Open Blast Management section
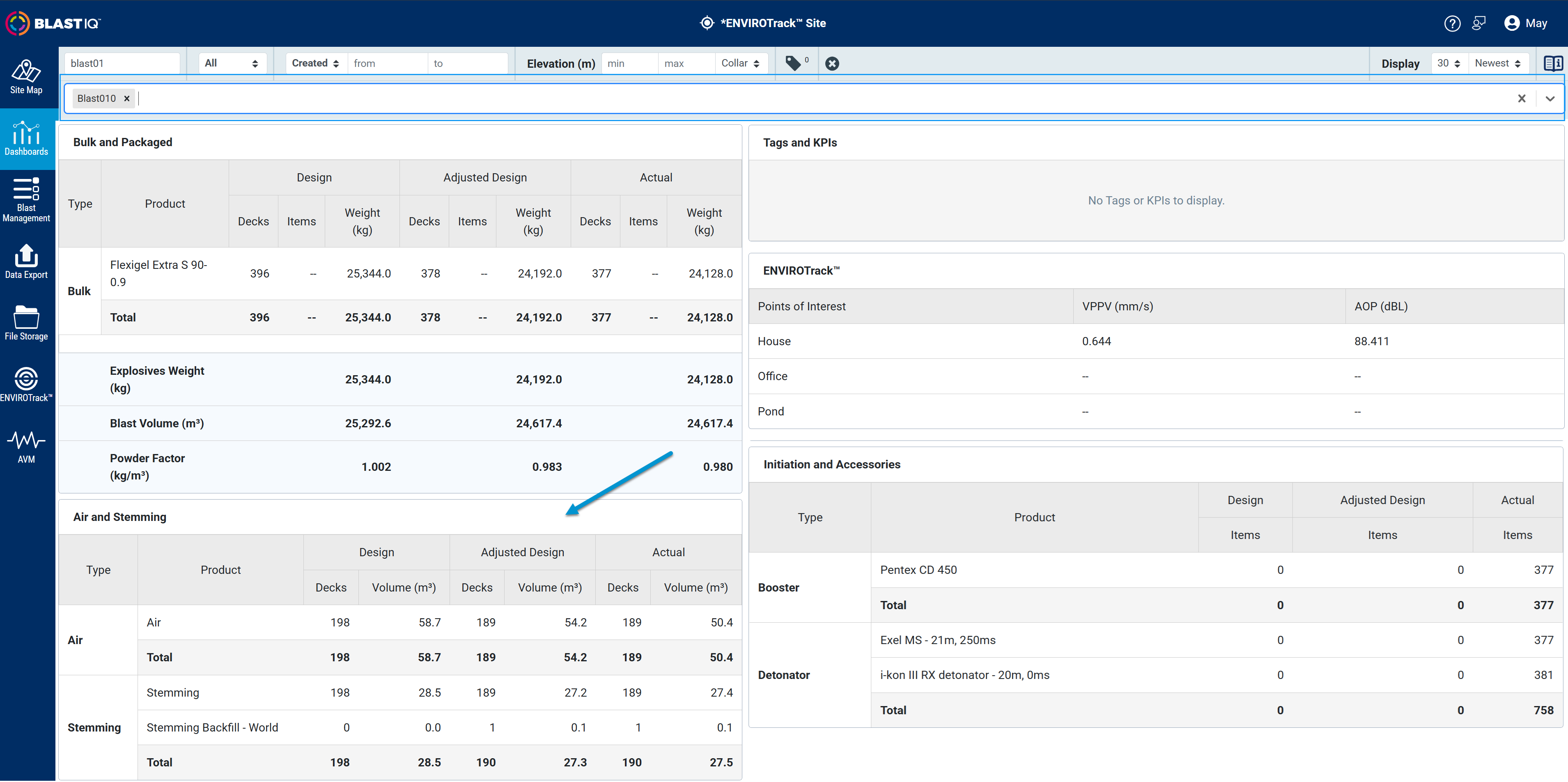Screen dimensions: 1568x782 pos(26,200)
